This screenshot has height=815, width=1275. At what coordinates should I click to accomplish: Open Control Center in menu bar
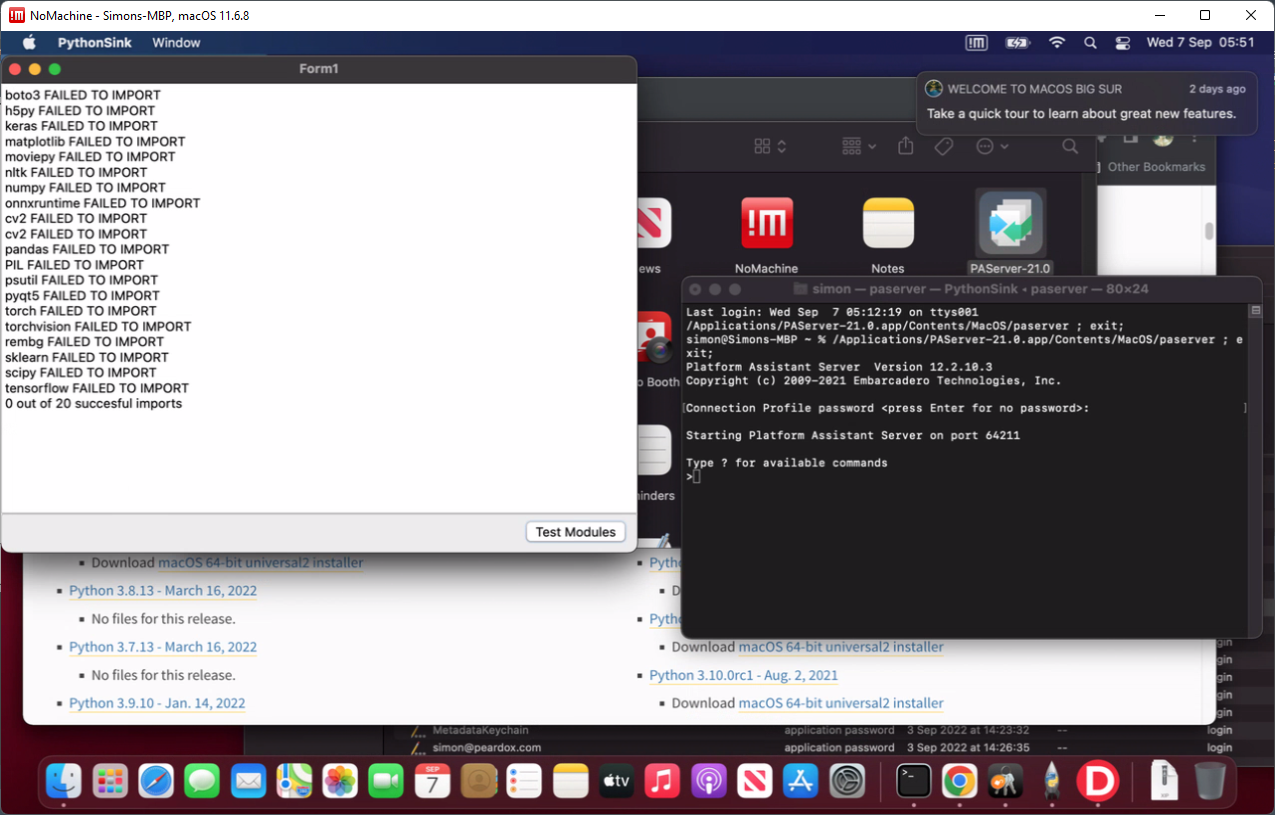tap(1122, 43)
